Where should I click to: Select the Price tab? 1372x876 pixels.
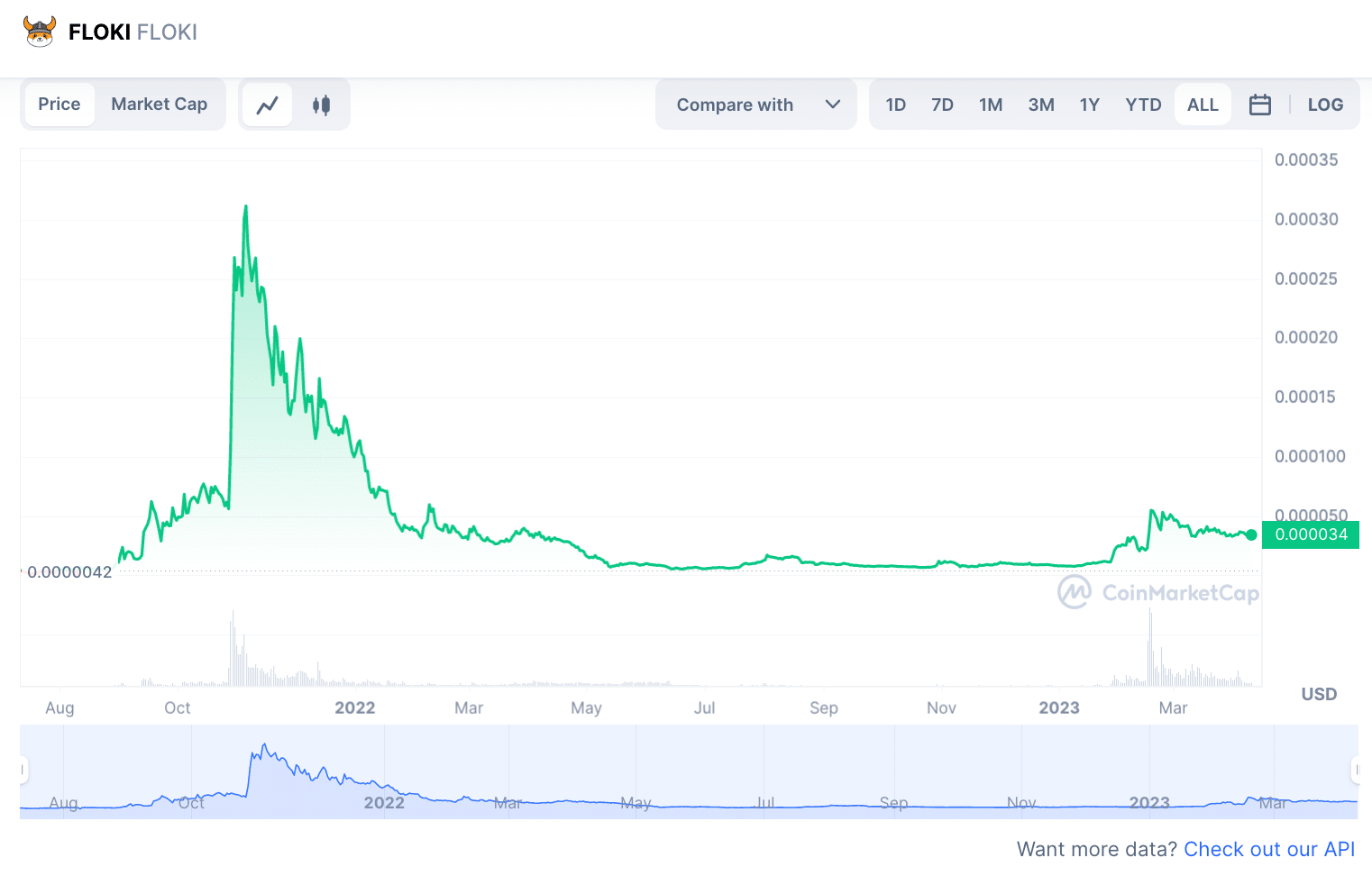tap(59, 105)
